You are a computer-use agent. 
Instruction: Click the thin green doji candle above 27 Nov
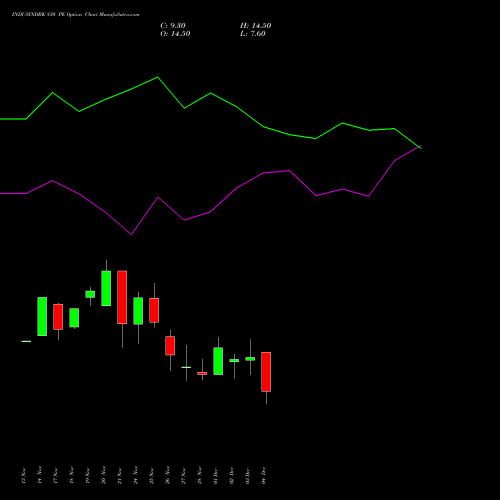[x=186, y=367]
